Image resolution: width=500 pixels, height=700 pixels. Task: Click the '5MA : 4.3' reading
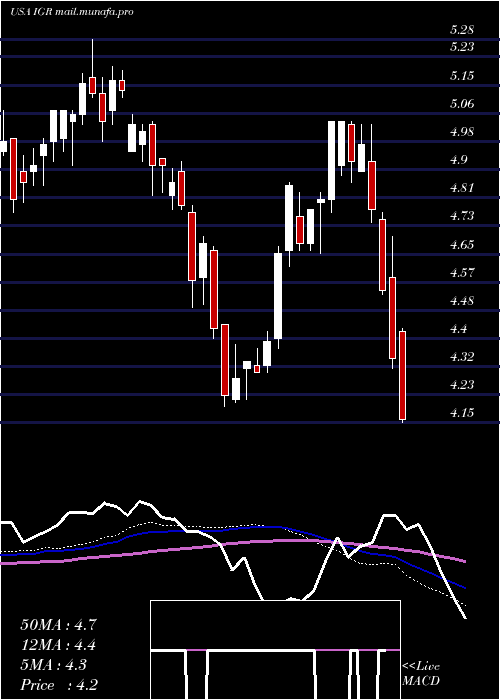54,665
